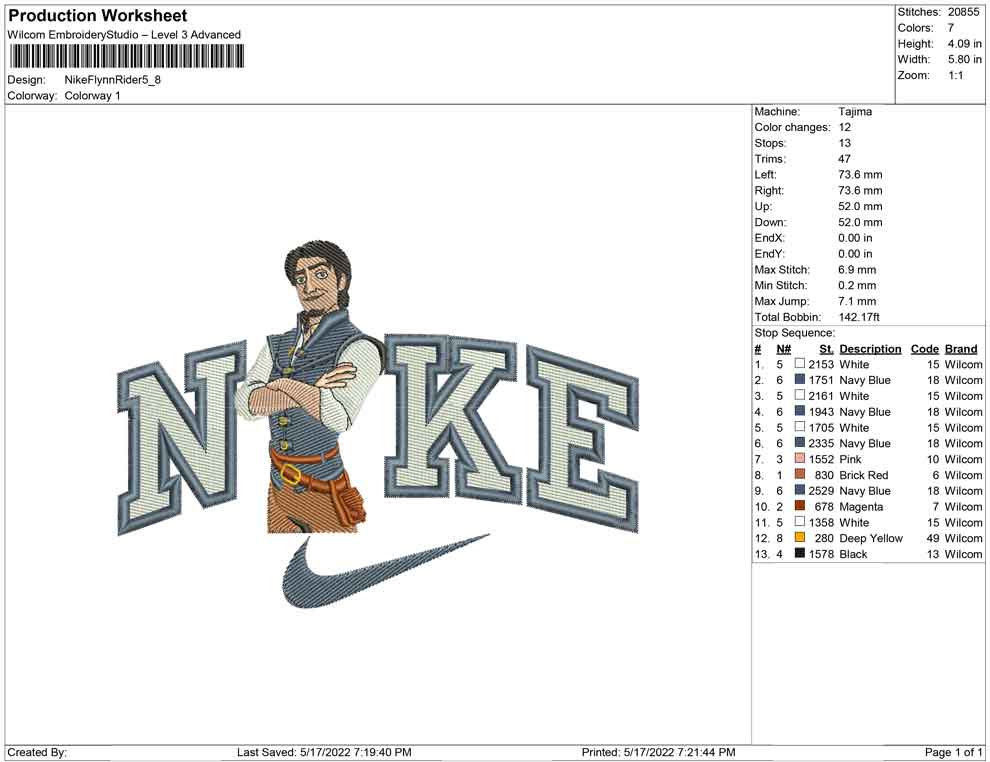The height and width of the screenshot is (762, 990).
Task: Click the Min Stitch value 0.2 mm
Action: (857, 285)
